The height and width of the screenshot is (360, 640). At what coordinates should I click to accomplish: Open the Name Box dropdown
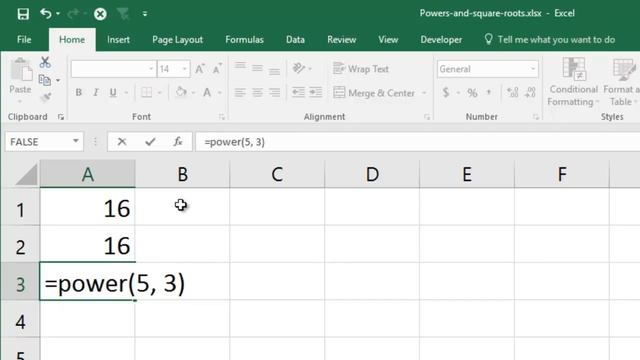pos(76,142)
